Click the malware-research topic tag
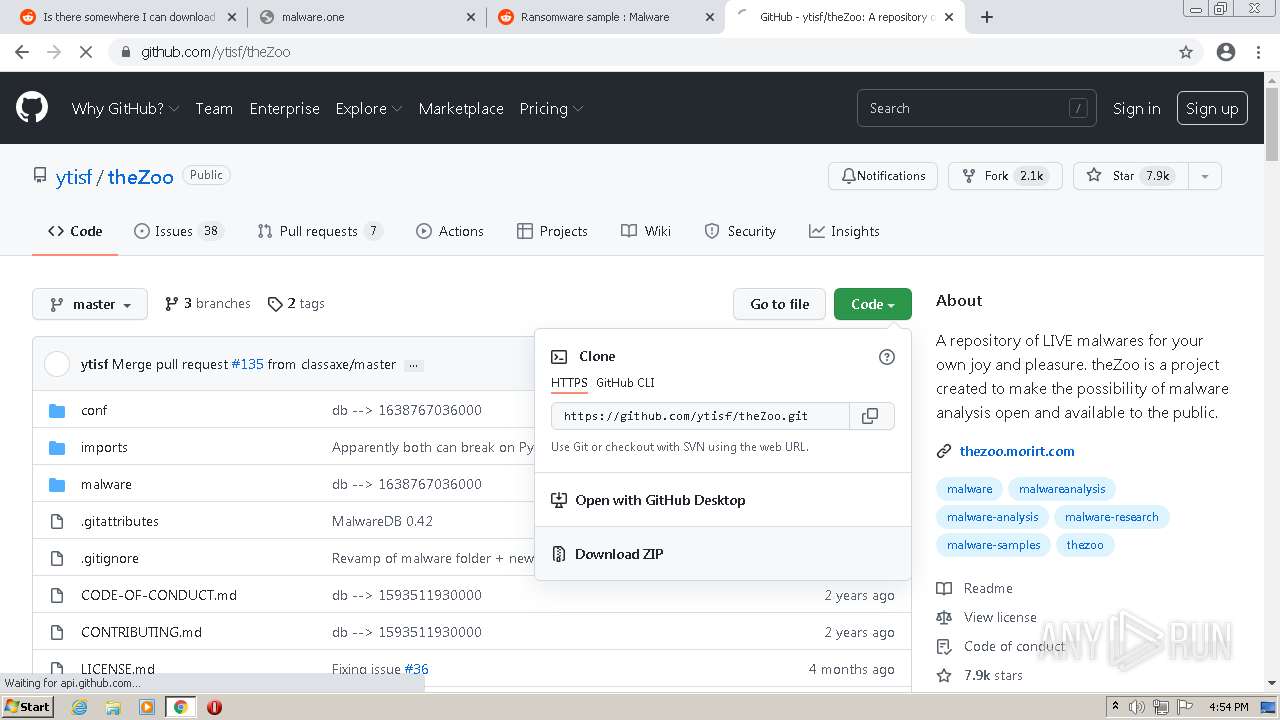Image resolution: width=1280 pixels, height=720 pixels. 1112,517
